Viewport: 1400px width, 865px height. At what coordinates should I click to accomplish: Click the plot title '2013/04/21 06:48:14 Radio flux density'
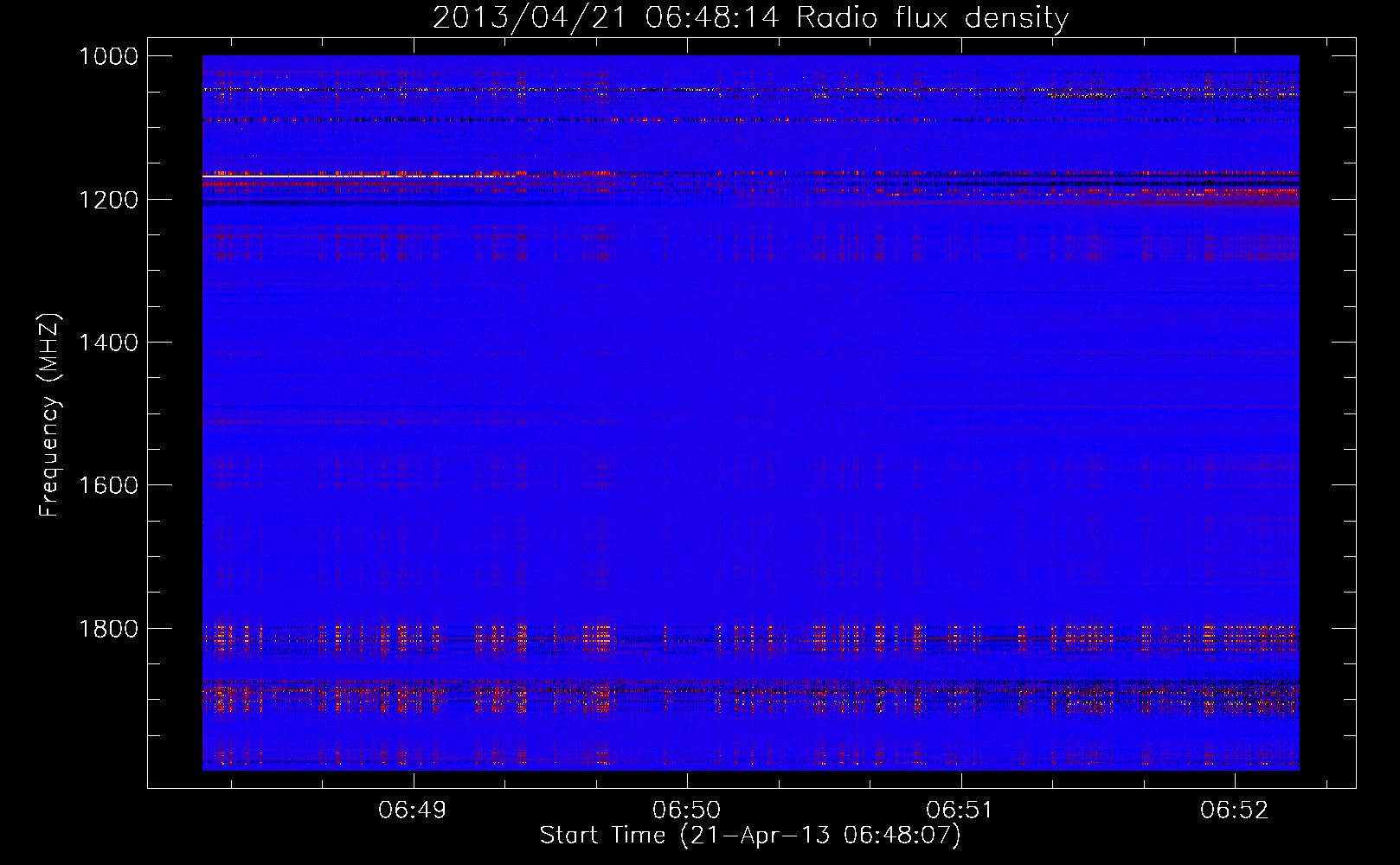point(750,18)
